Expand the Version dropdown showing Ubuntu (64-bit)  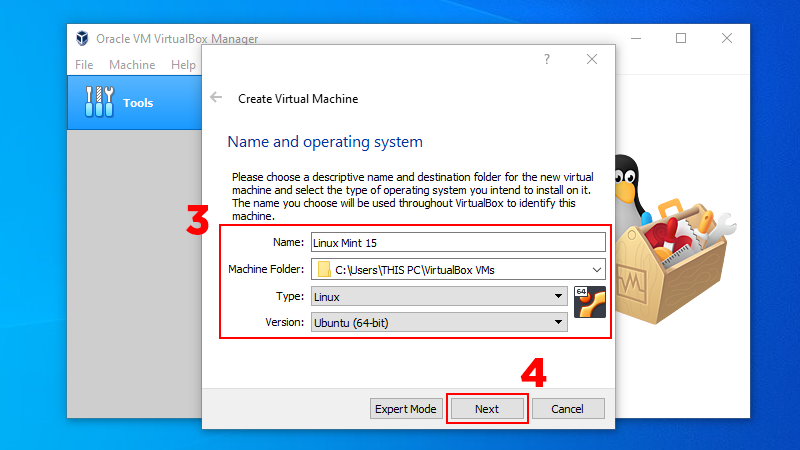tap(439, 322)
